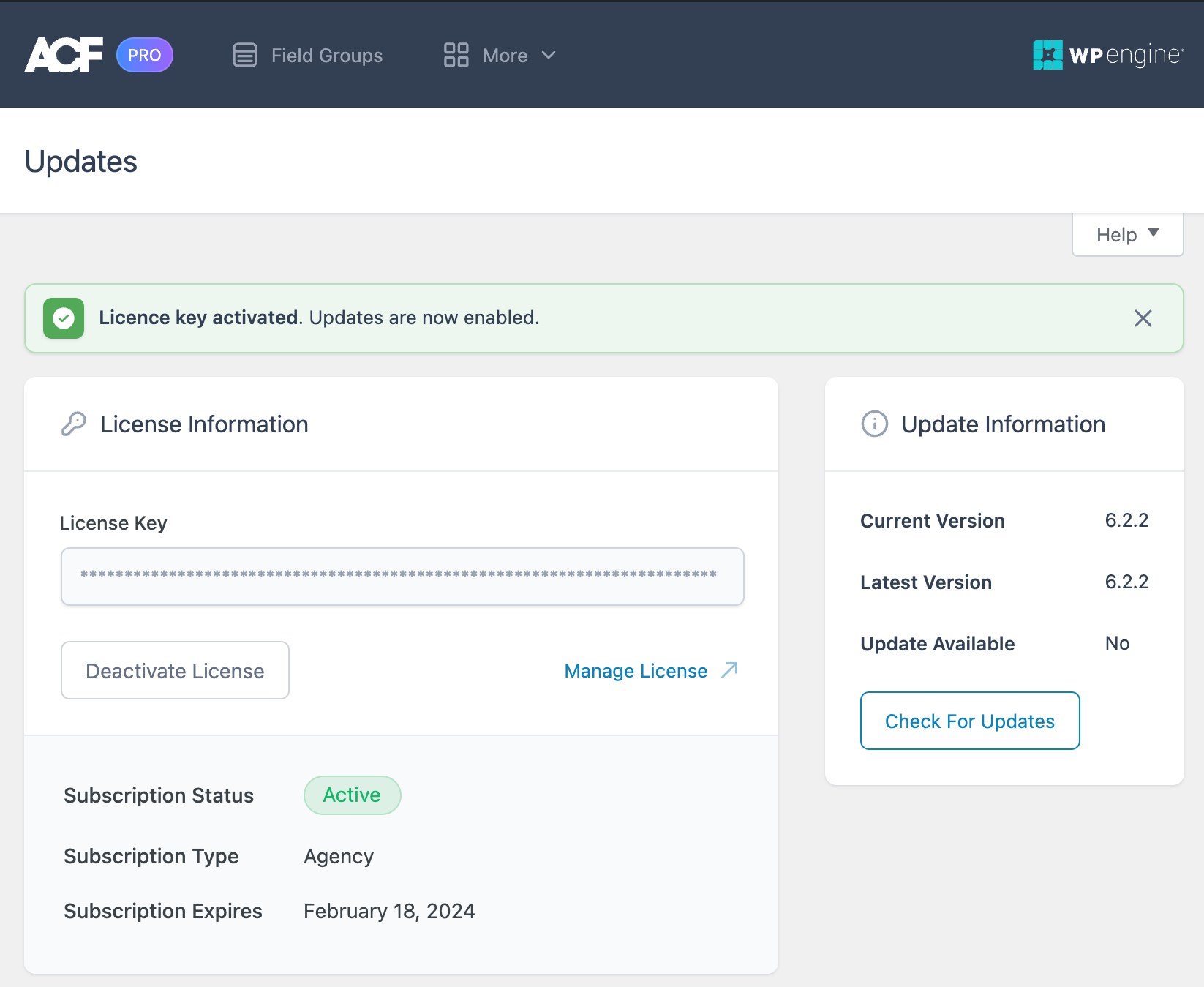Image resolution: width=1204 pixels, height=987 pixels.
Task: Open the More dropdown menu
Action: (x=505, y=55)
